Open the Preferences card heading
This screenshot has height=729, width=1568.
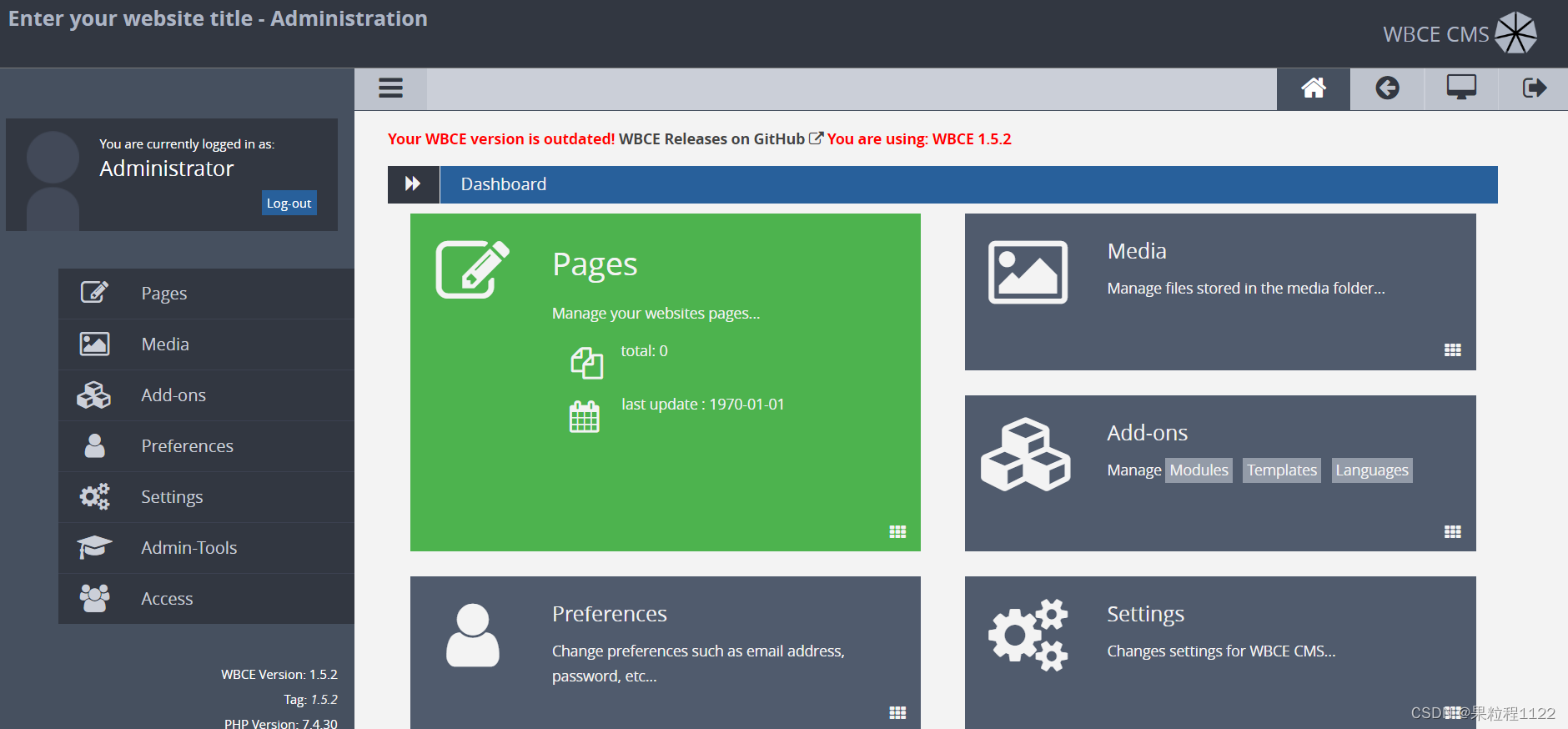click(x=610, y=614)
